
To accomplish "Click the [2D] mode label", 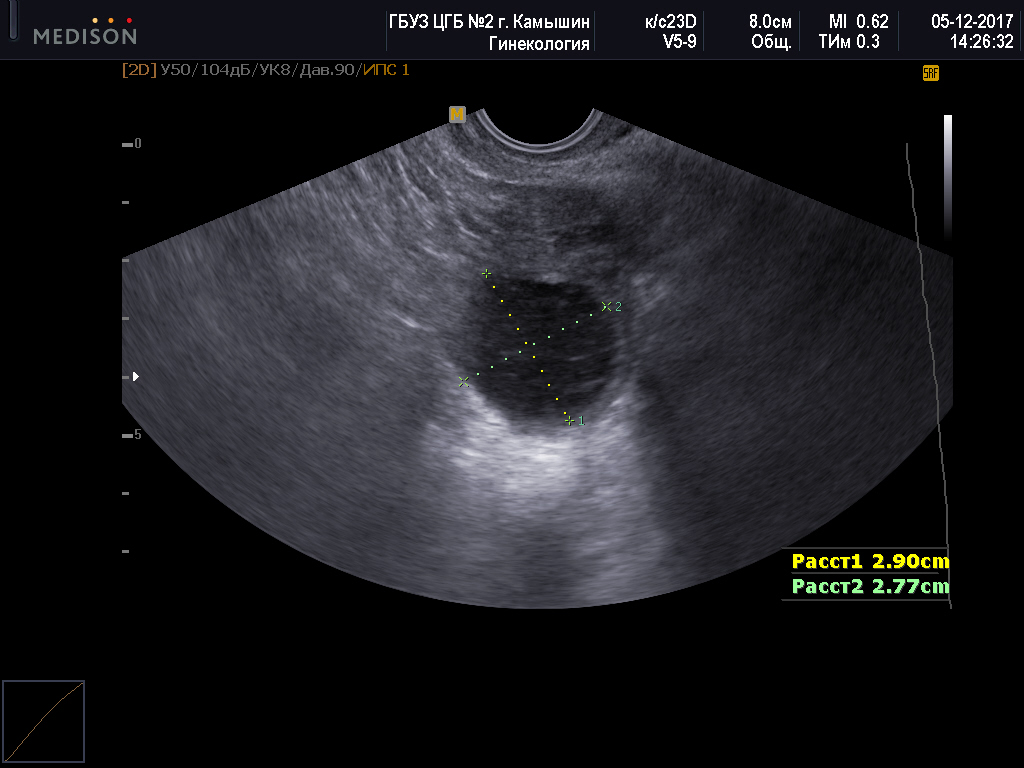I will pos(139,70).
